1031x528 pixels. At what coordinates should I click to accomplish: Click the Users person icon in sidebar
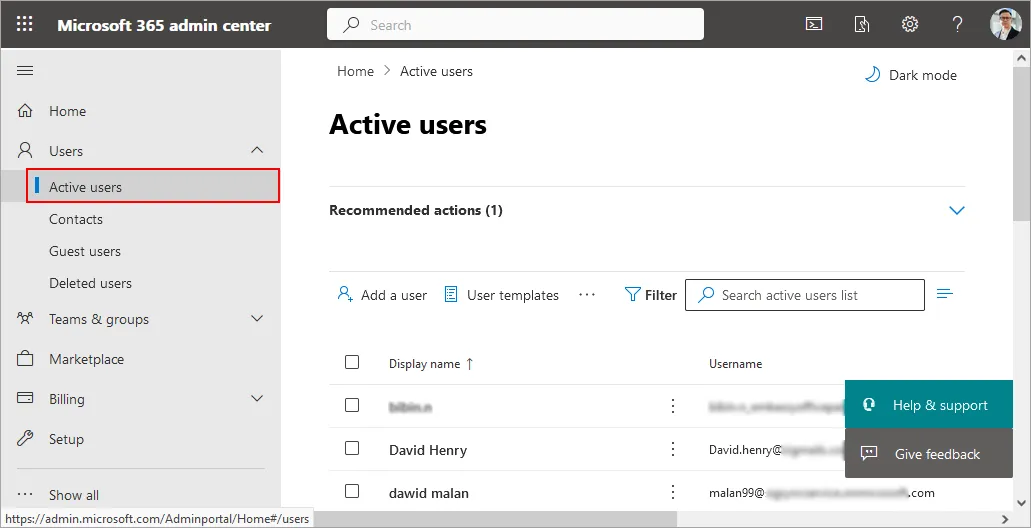pyautogui.click(x=25, y=151)
